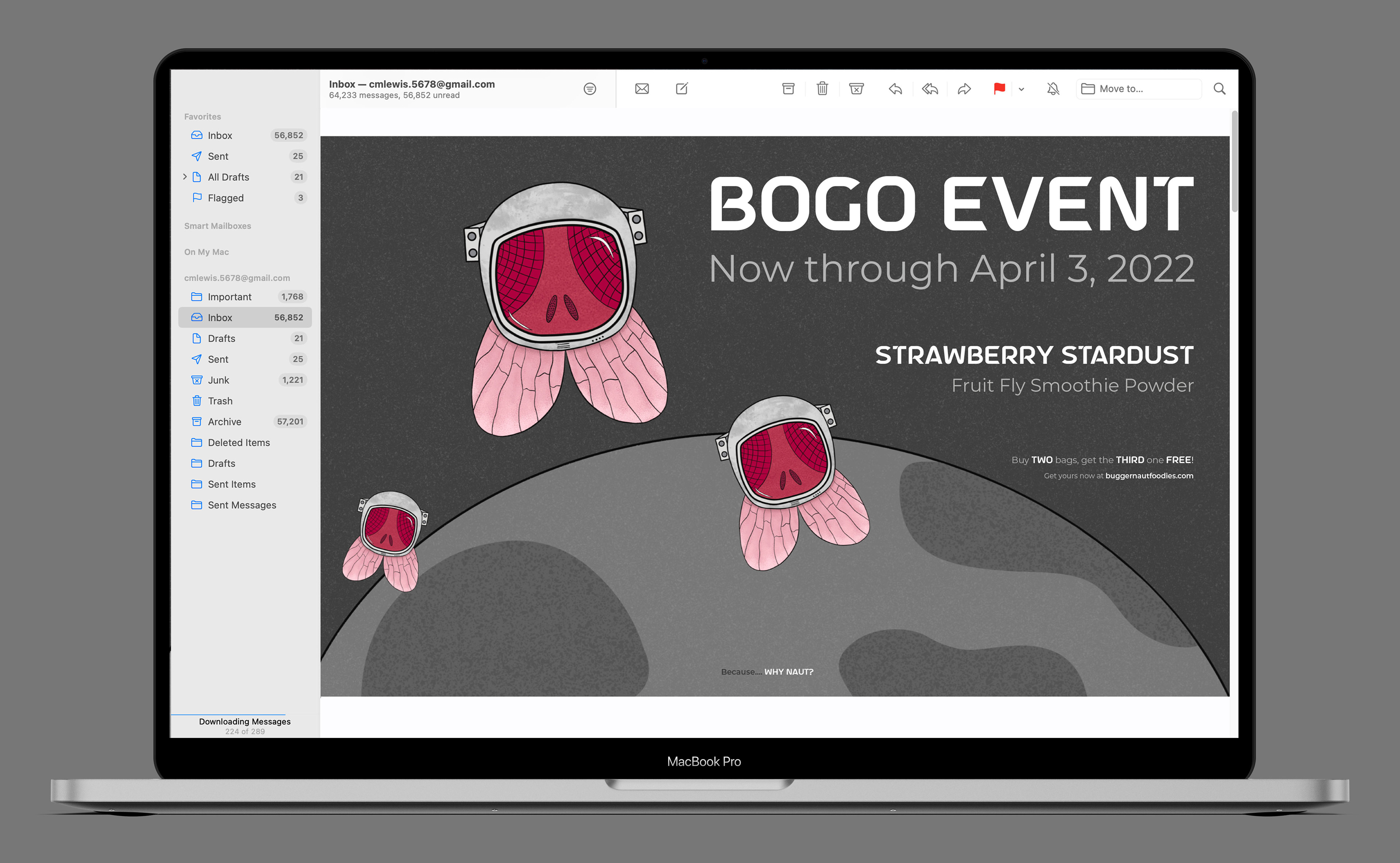1400x863 pixels.
Task: Archive the selected message
Action: [x=788, y=89]
